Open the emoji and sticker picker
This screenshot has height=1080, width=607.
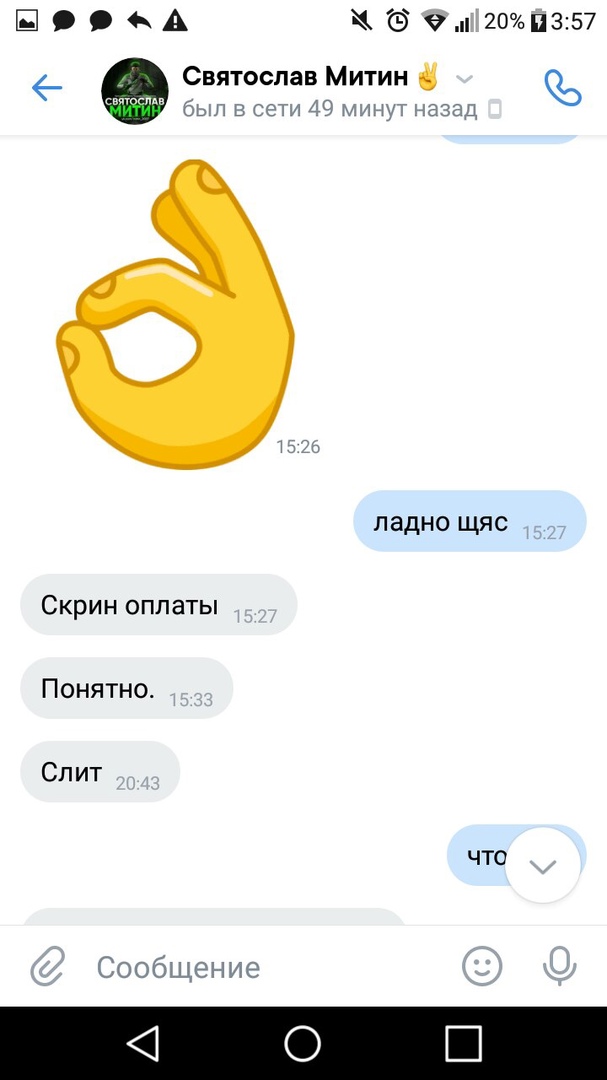point(482,966)
